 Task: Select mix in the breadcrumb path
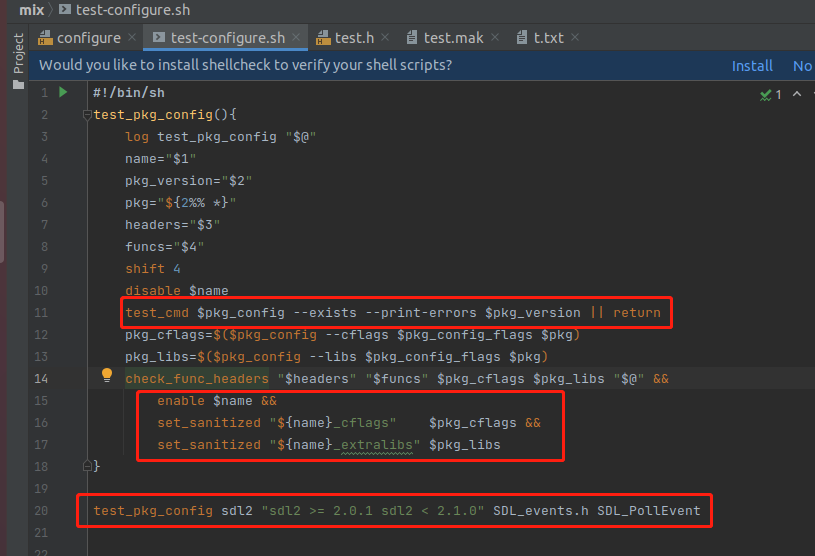point(31,10)
